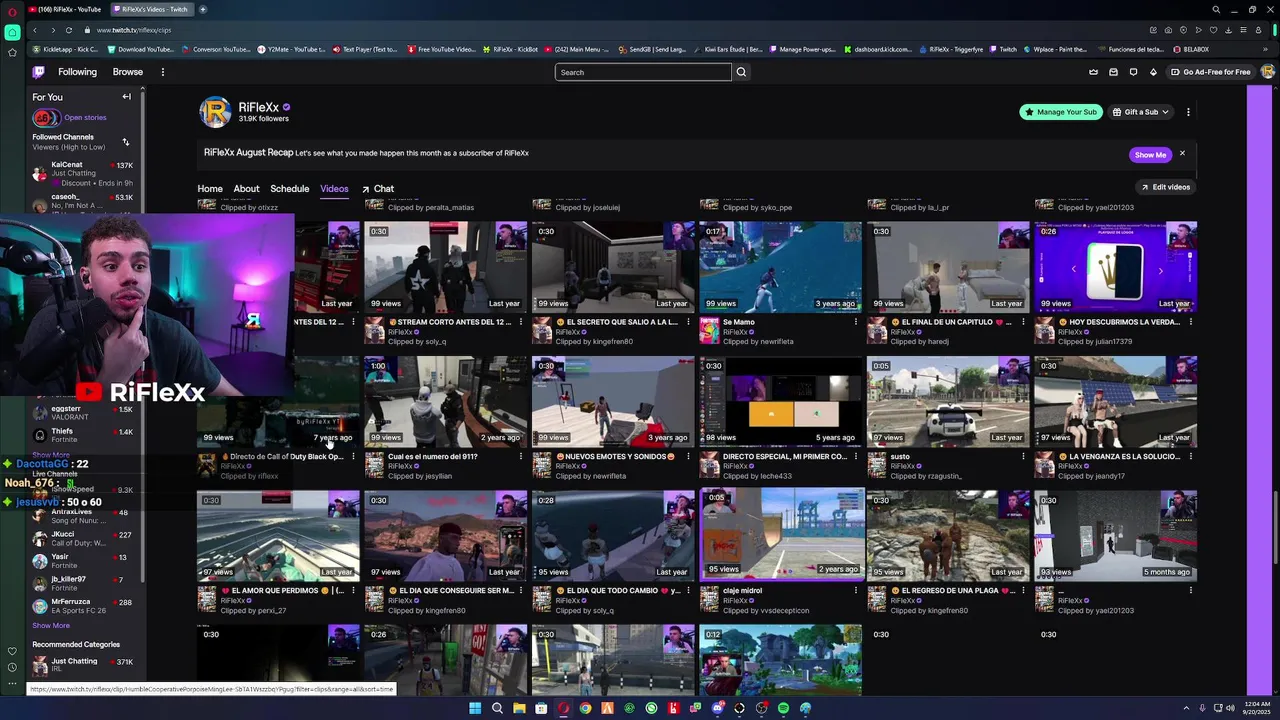1280x720 pixels.
Task: Show more recommended channels
Action: click(x=51, y=626)
